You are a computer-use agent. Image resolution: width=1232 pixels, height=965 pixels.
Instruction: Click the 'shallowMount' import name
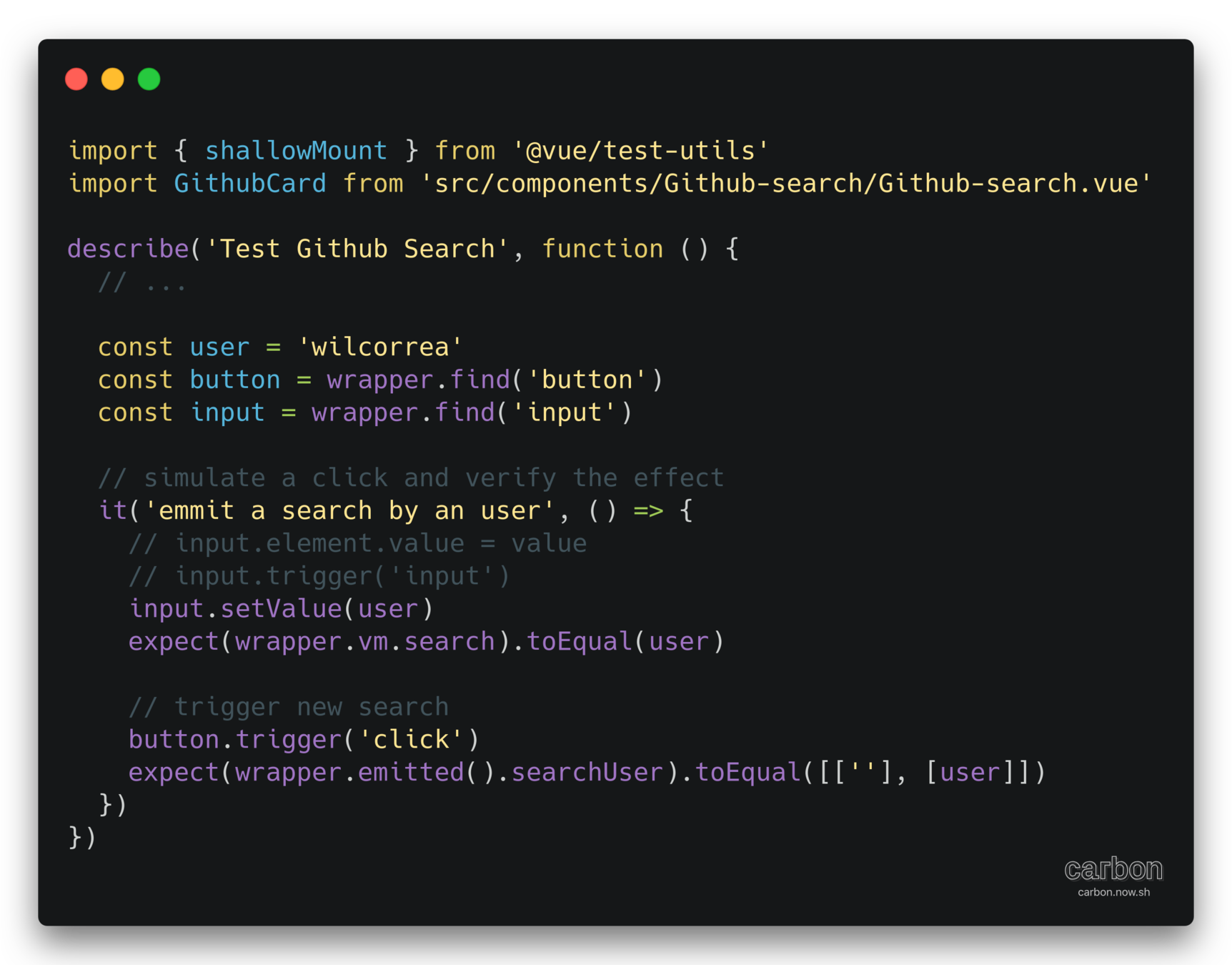point(296,151)
